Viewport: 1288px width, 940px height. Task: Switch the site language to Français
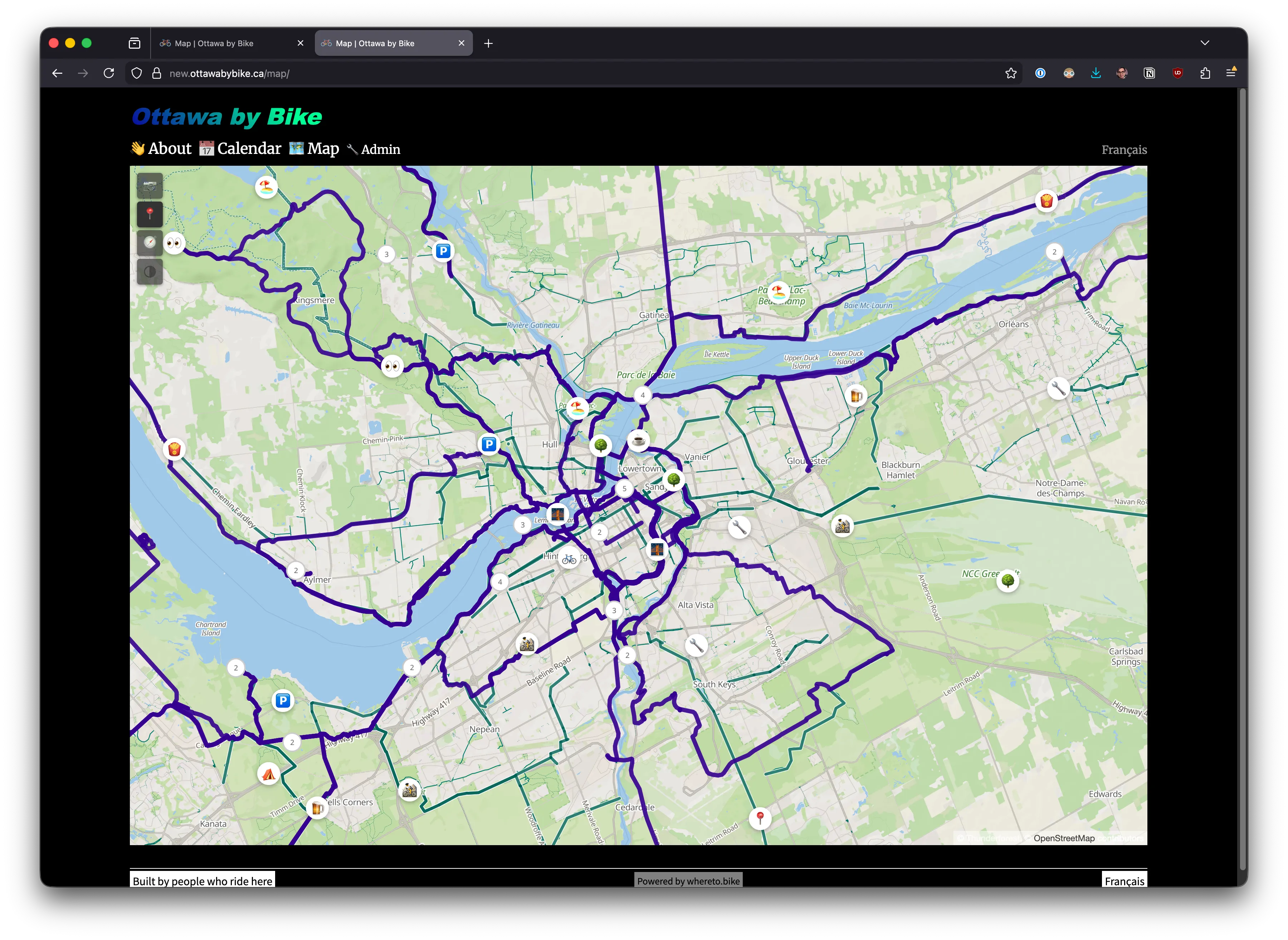point(1124,150)
